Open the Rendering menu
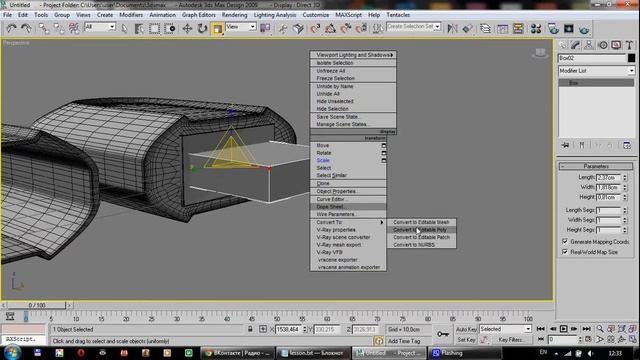The width and height of the screenshot is (640, 360). tap(235, 15)
